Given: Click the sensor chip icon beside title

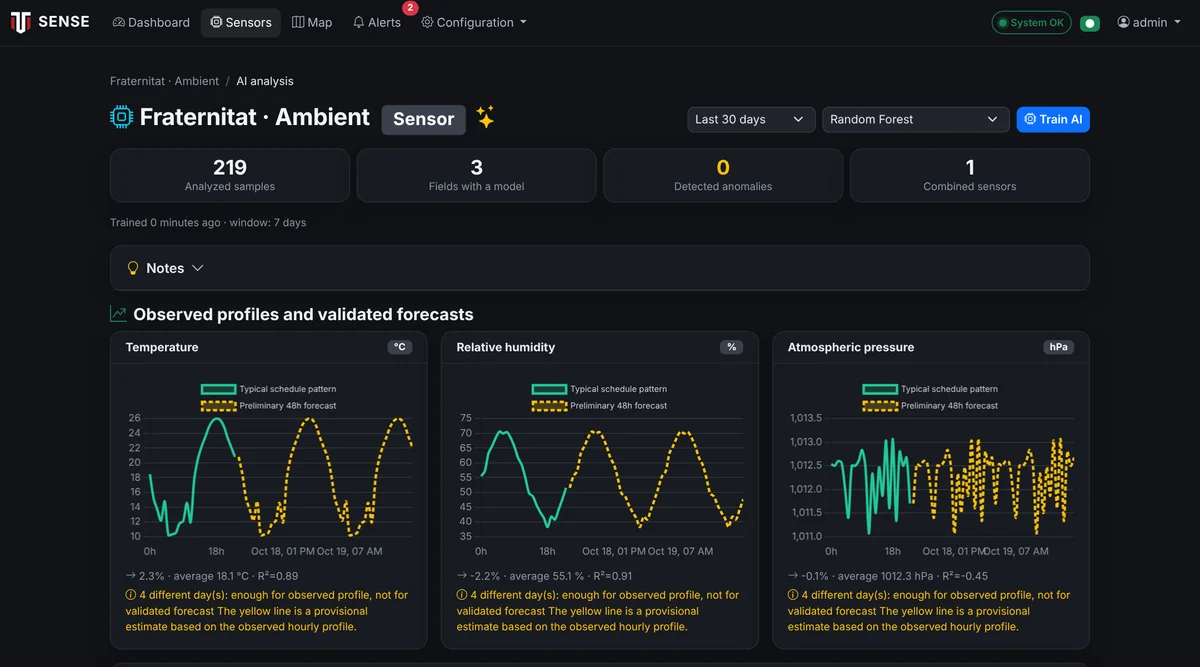Looking at the screenshot, I should click(x=121, y=117).
